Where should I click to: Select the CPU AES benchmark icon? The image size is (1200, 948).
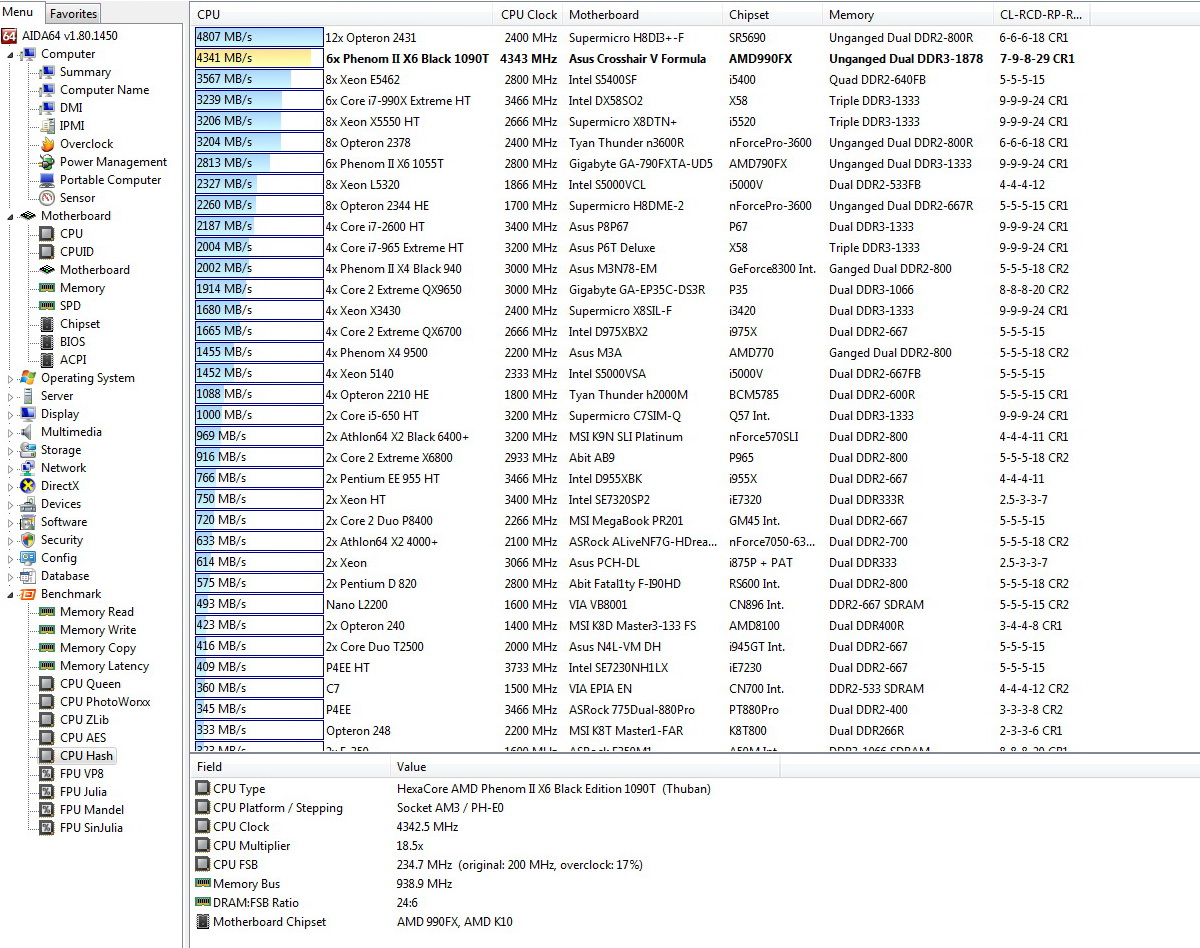click(x=47, y=738)
